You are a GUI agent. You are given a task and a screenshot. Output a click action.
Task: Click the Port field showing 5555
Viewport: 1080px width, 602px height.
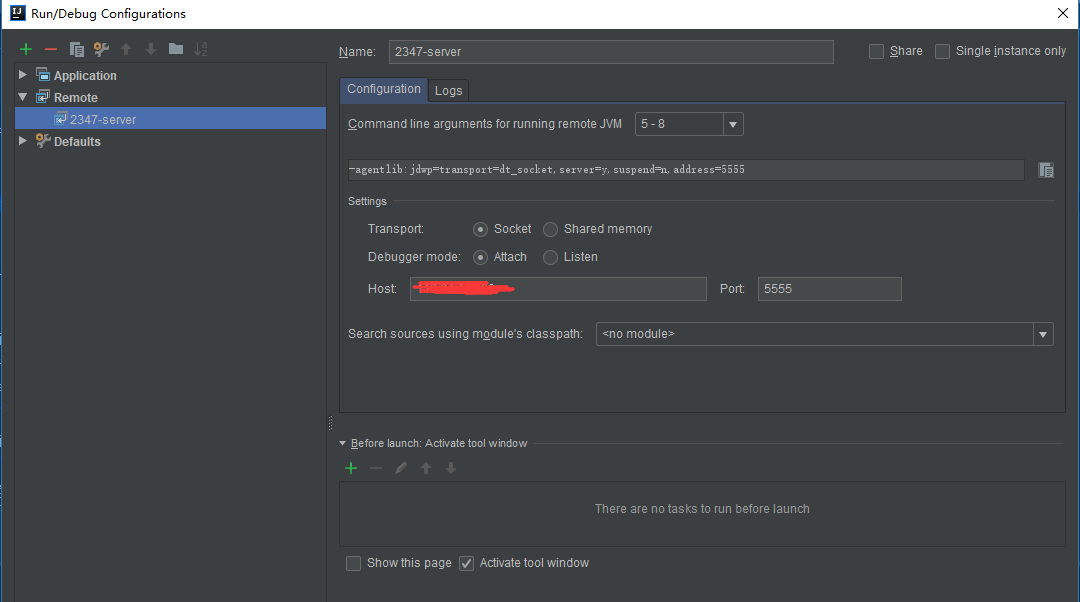(x=829, y=289)
